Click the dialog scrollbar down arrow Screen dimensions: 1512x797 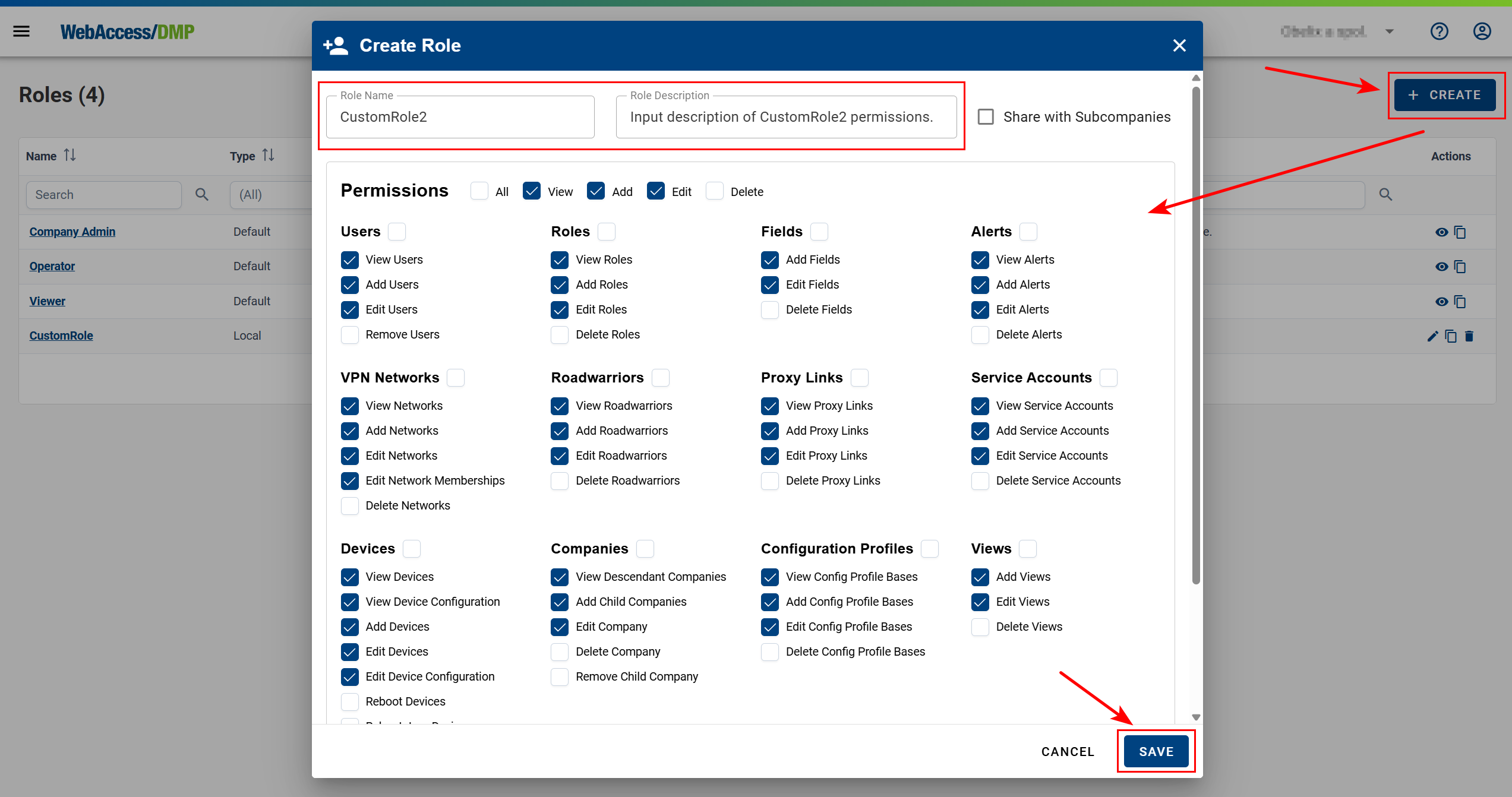1196,717
